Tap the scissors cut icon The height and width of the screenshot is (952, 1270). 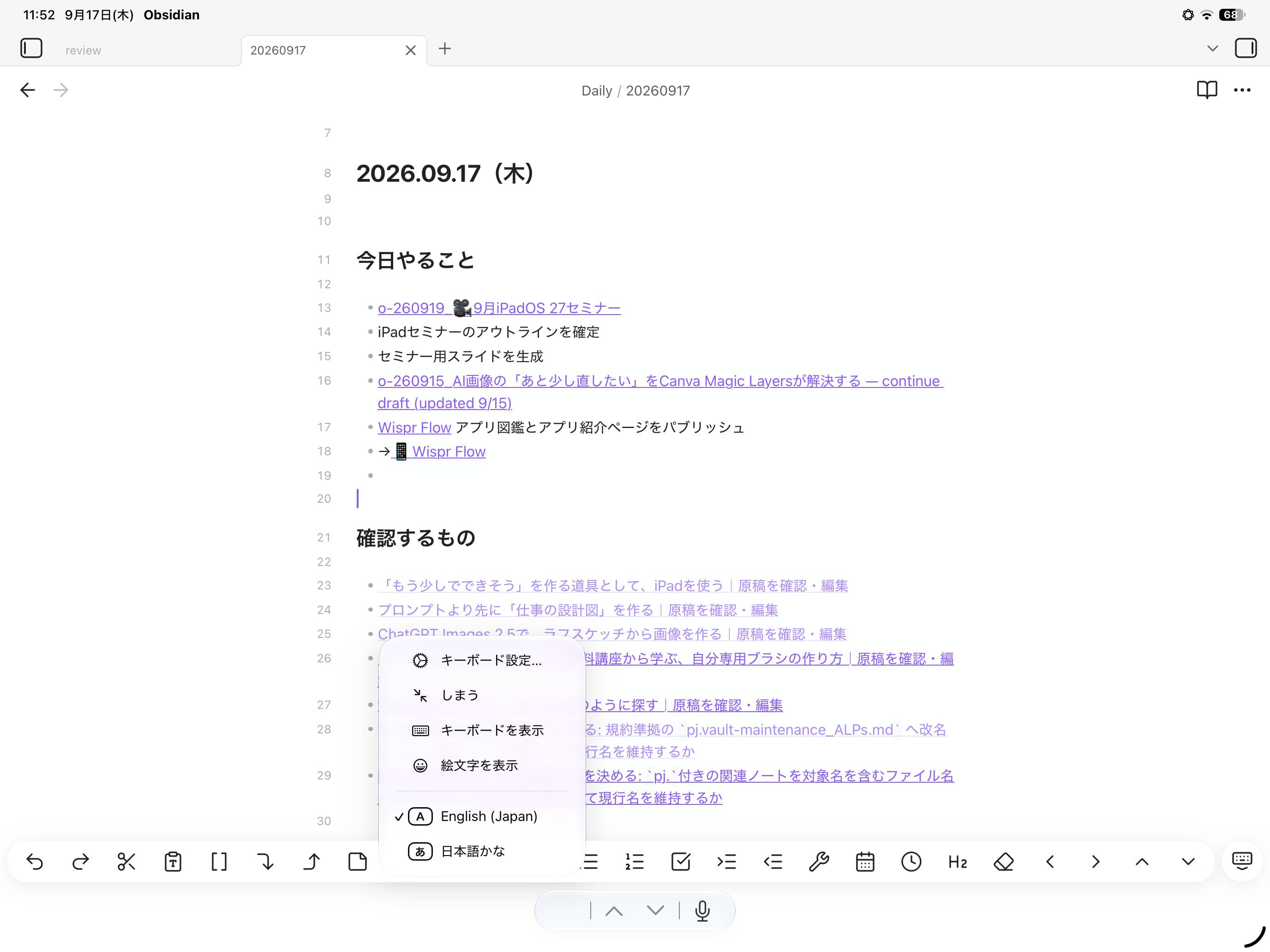coord(126,861)
